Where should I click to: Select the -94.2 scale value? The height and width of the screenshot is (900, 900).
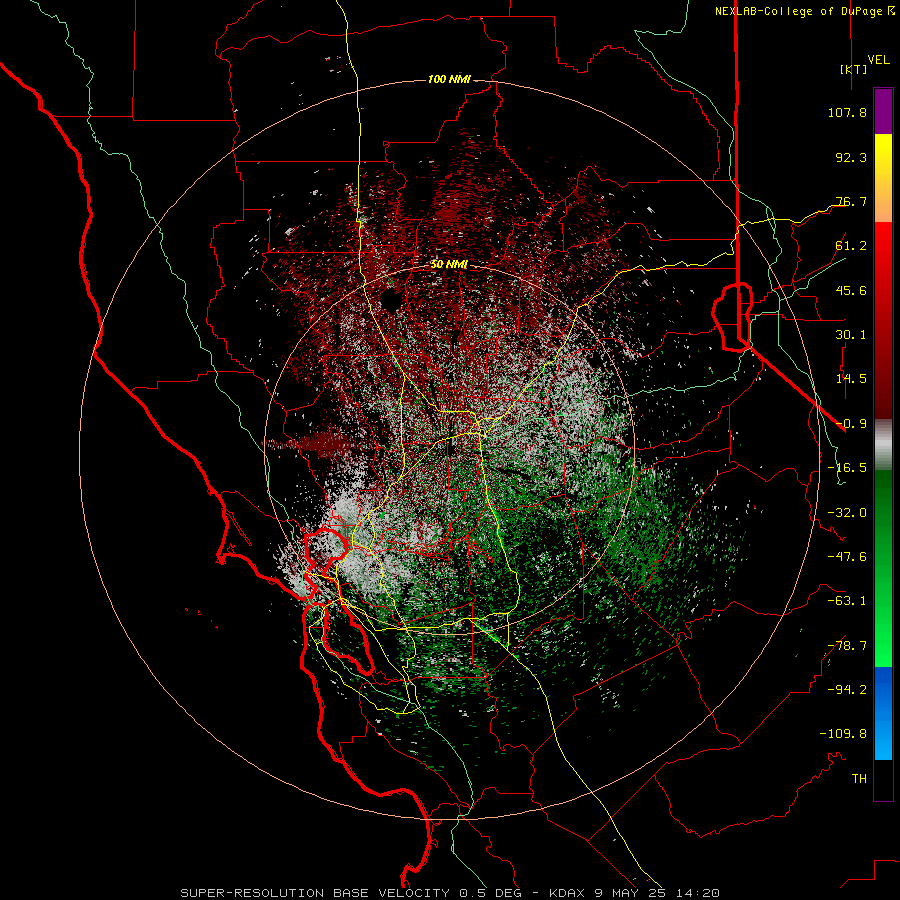coord(847,689)
